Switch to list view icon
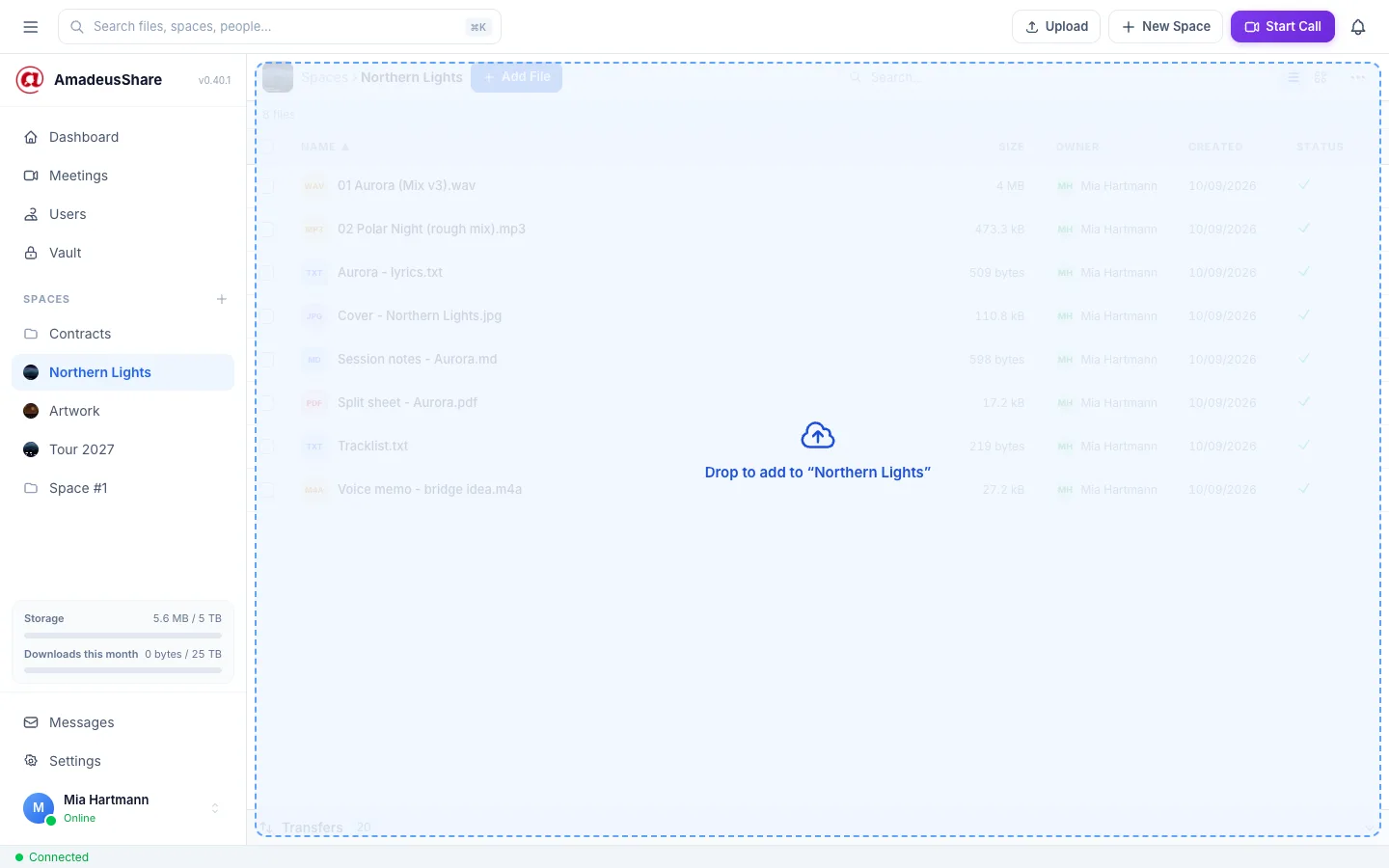The height and width of the screenshot is (868, 1389). click(1294, 77)
